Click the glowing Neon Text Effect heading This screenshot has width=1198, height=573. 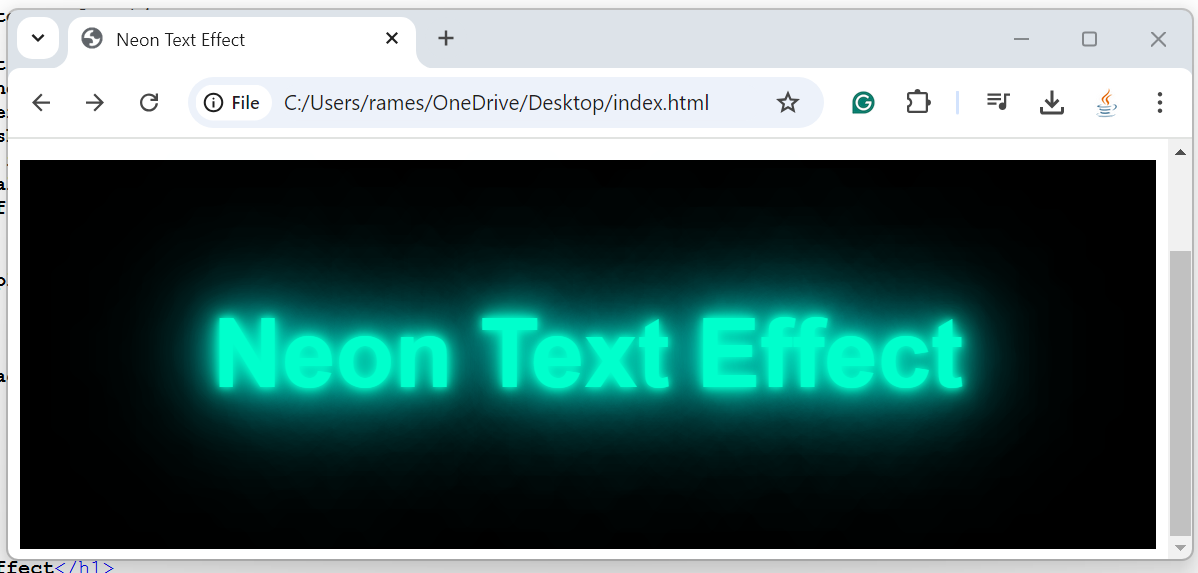point(588,354)
